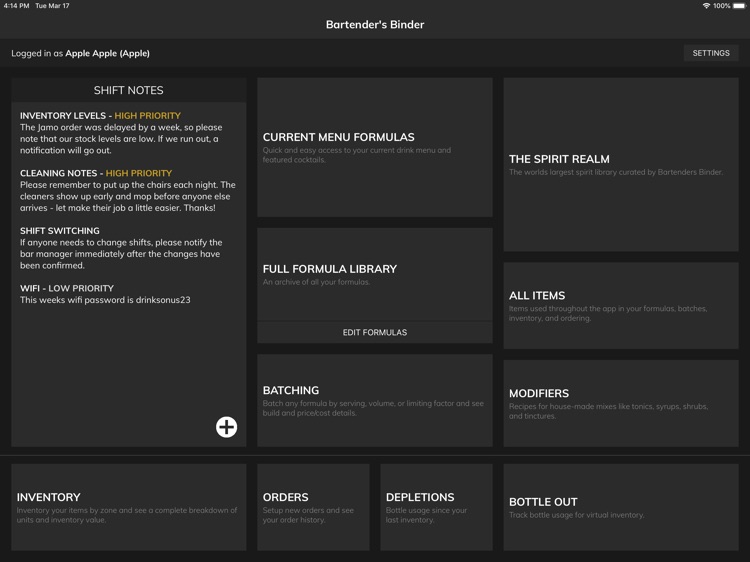
Task: Select the Cleaning Notes shift note
Action: tap(129, 191)
